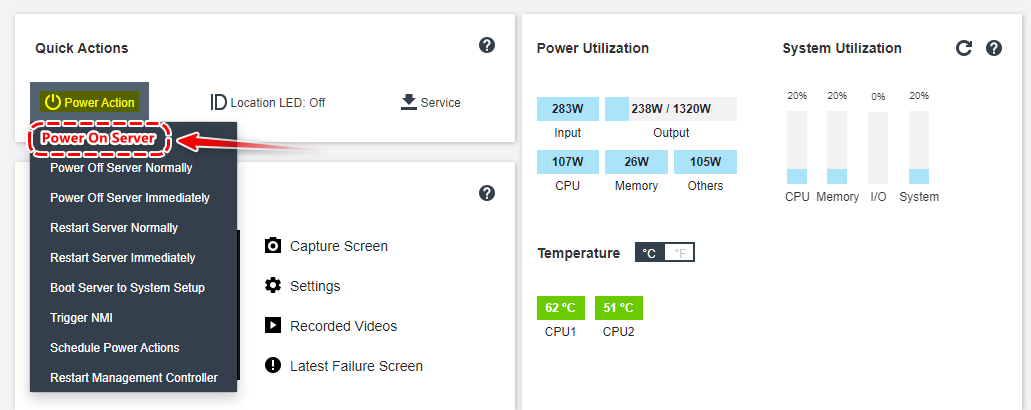Screen dimensions: 1031x410
Task: Click the Location LED ID icon
Action: click(x=218, y=102)
